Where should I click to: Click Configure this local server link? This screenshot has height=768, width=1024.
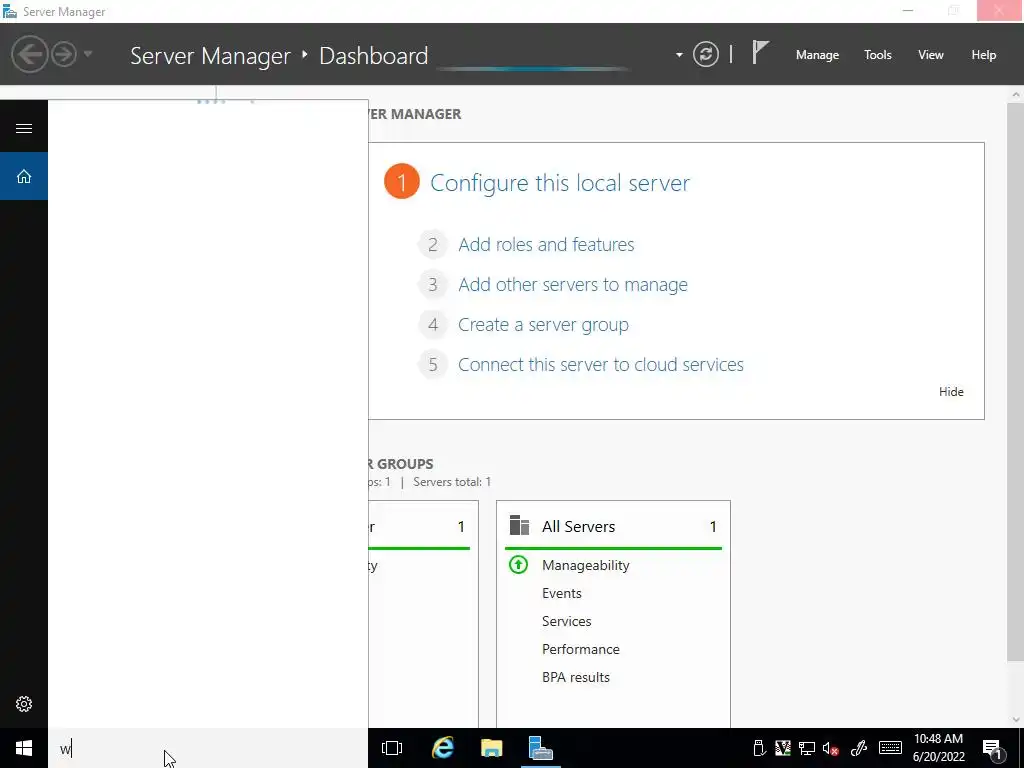point(560,183)
